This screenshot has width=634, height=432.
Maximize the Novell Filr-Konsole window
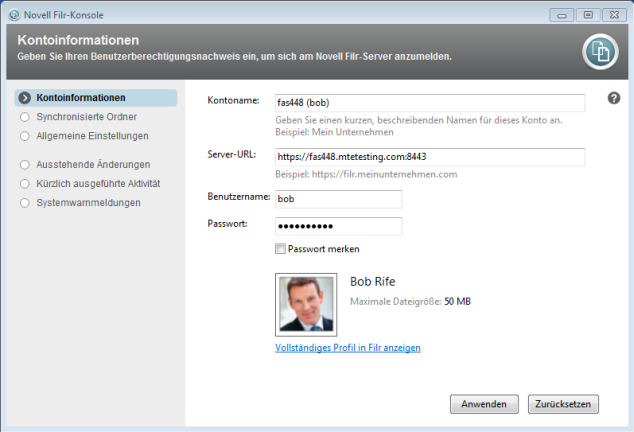point(588,15)
